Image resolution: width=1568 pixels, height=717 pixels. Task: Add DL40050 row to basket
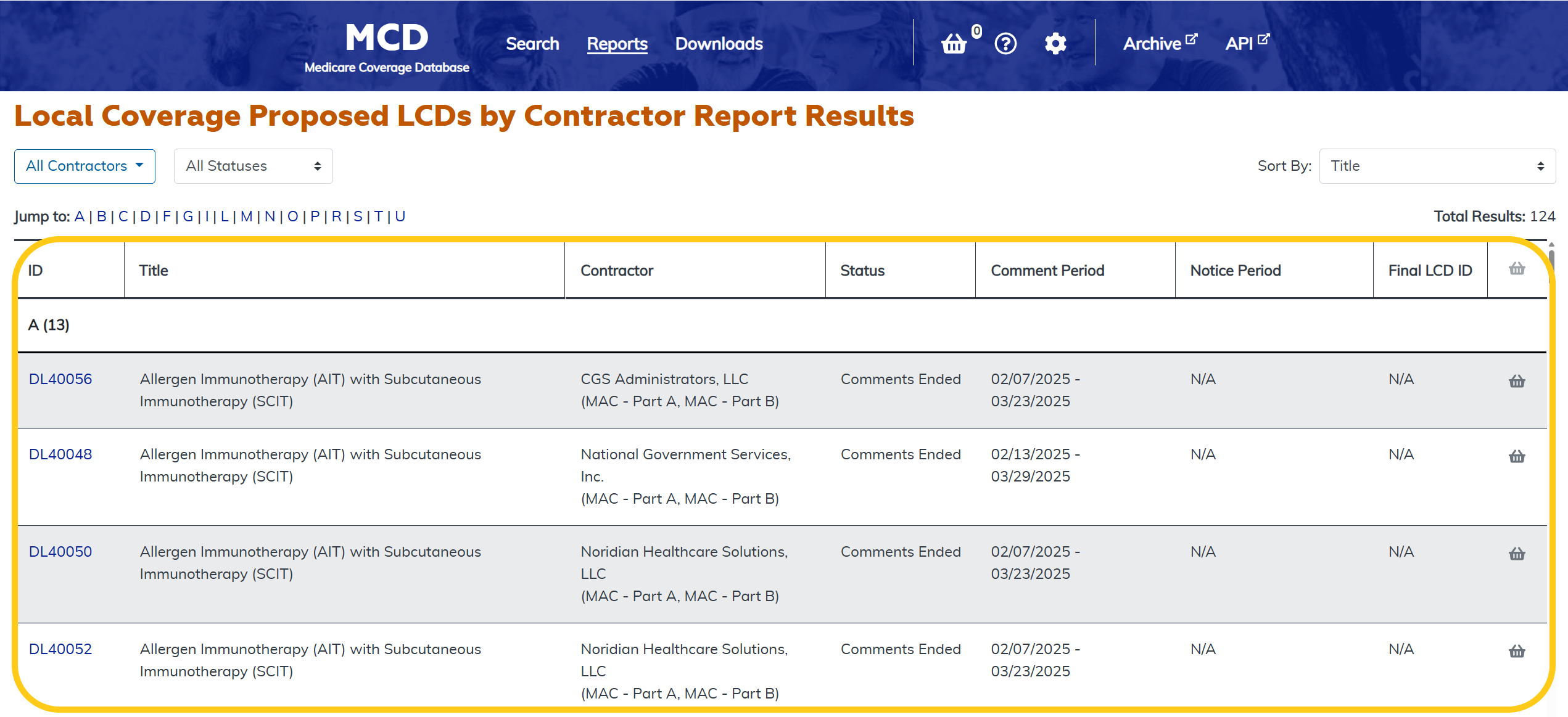1517,554
